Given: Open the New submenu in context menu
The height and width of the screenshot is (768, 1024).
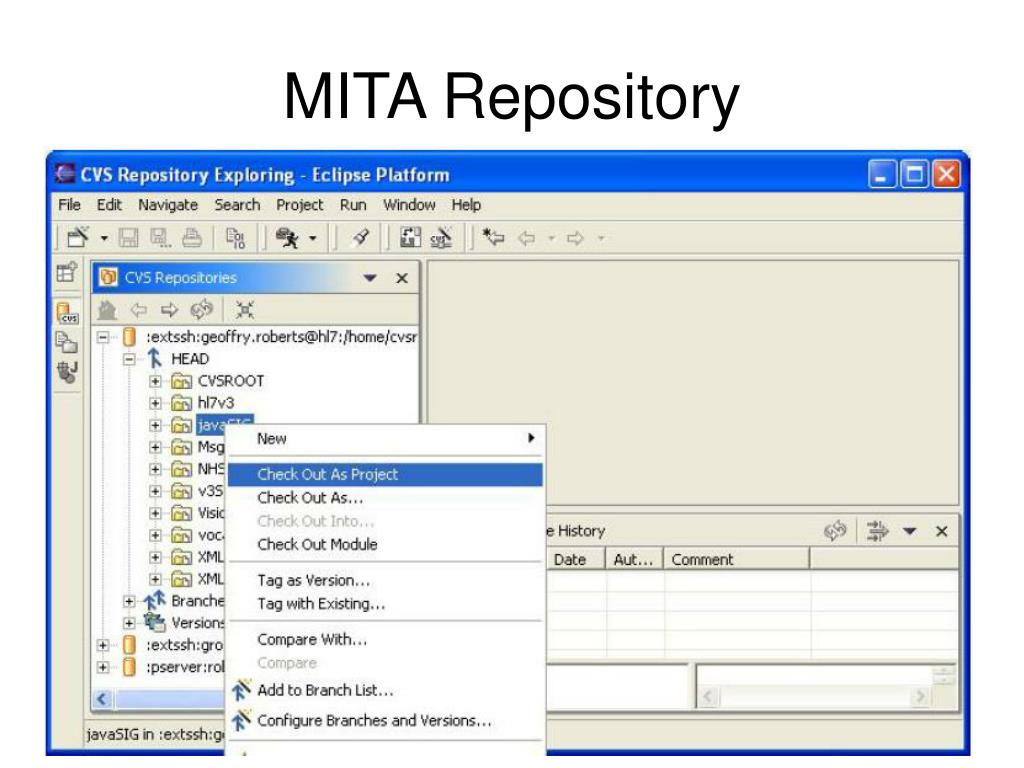Looking at the screenshot, I should click(x=386, y=439).
